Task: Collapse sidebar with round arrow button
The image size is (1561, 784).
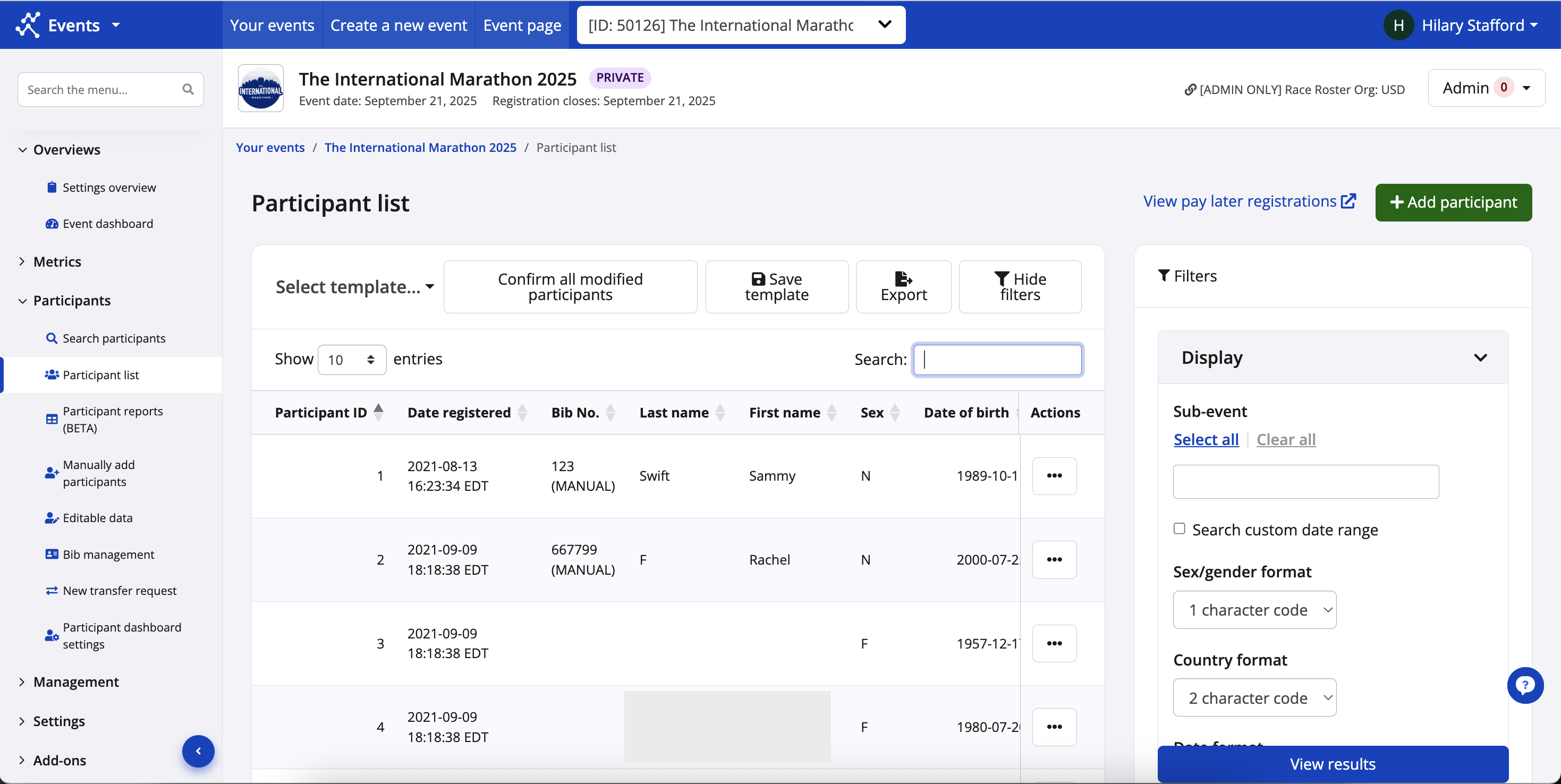Action: [x=198, y=751]
